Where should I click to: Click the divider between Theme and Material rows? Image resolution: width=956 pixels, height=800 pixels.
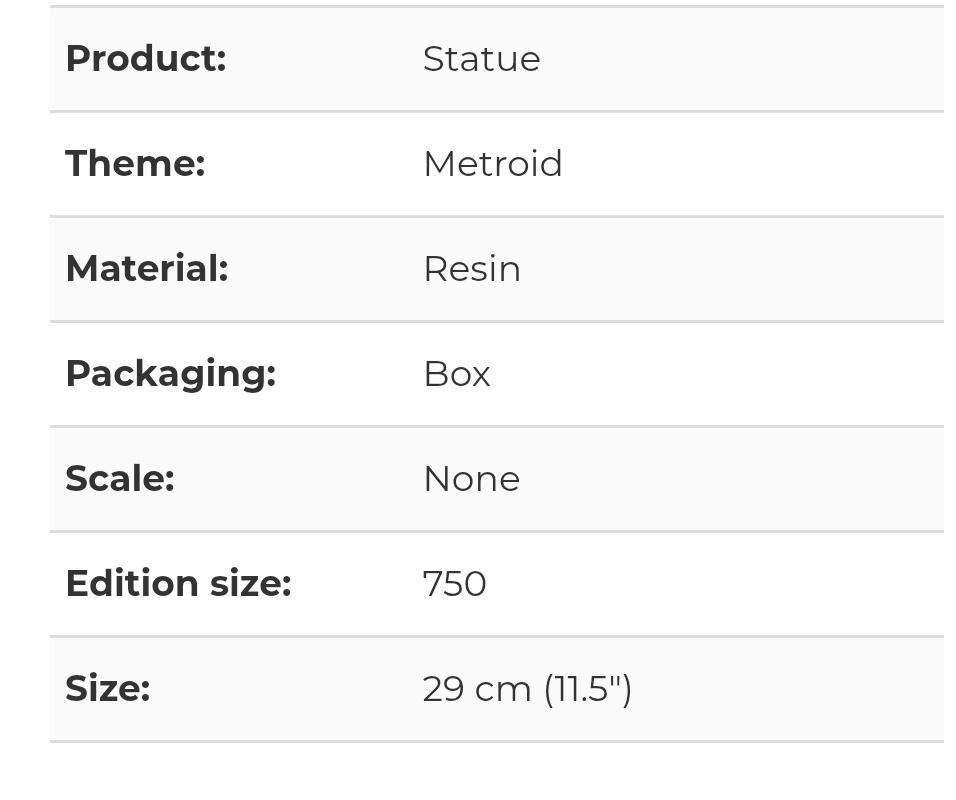pyautogui.click(x=496, y=216)
